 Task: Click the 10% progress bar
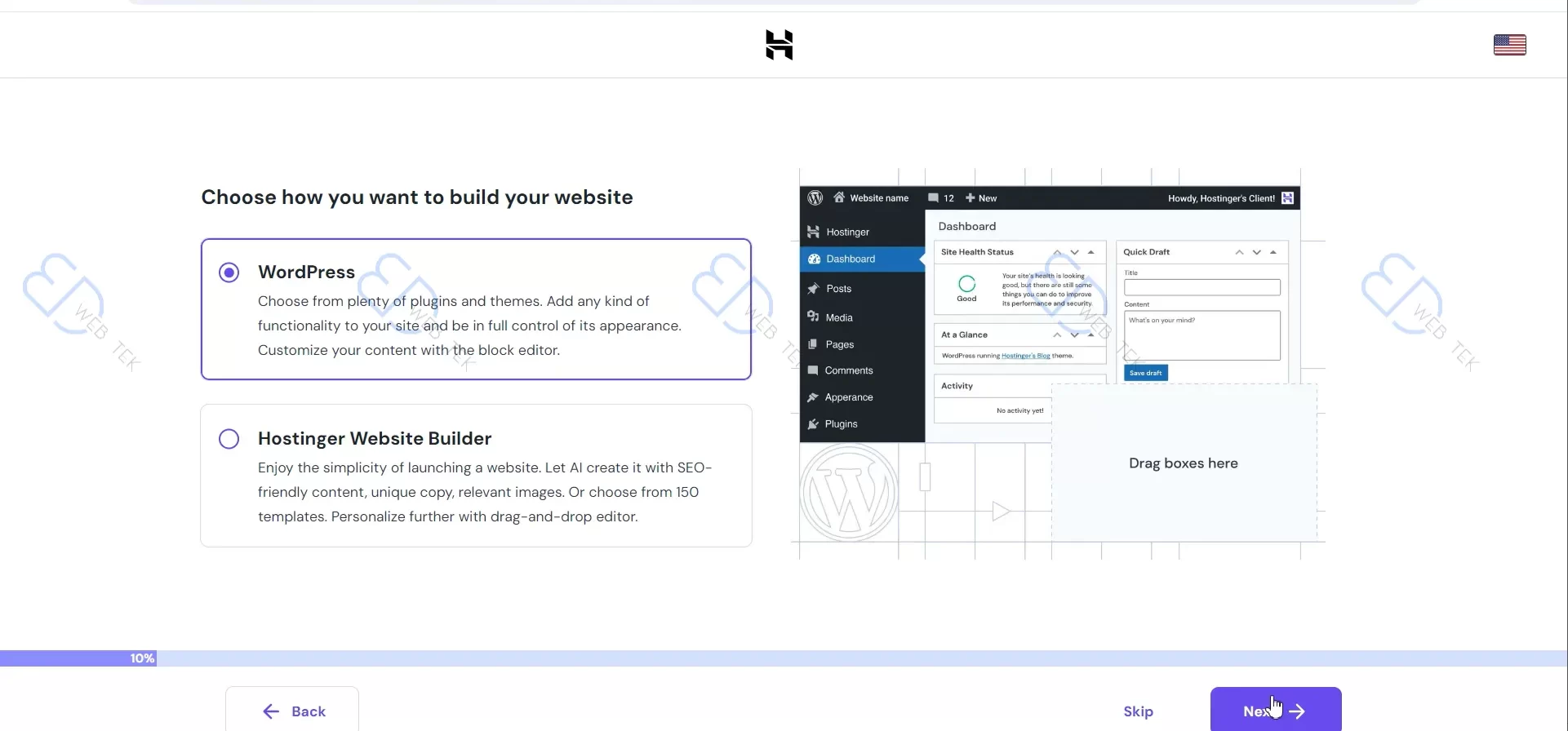(784, 658)
